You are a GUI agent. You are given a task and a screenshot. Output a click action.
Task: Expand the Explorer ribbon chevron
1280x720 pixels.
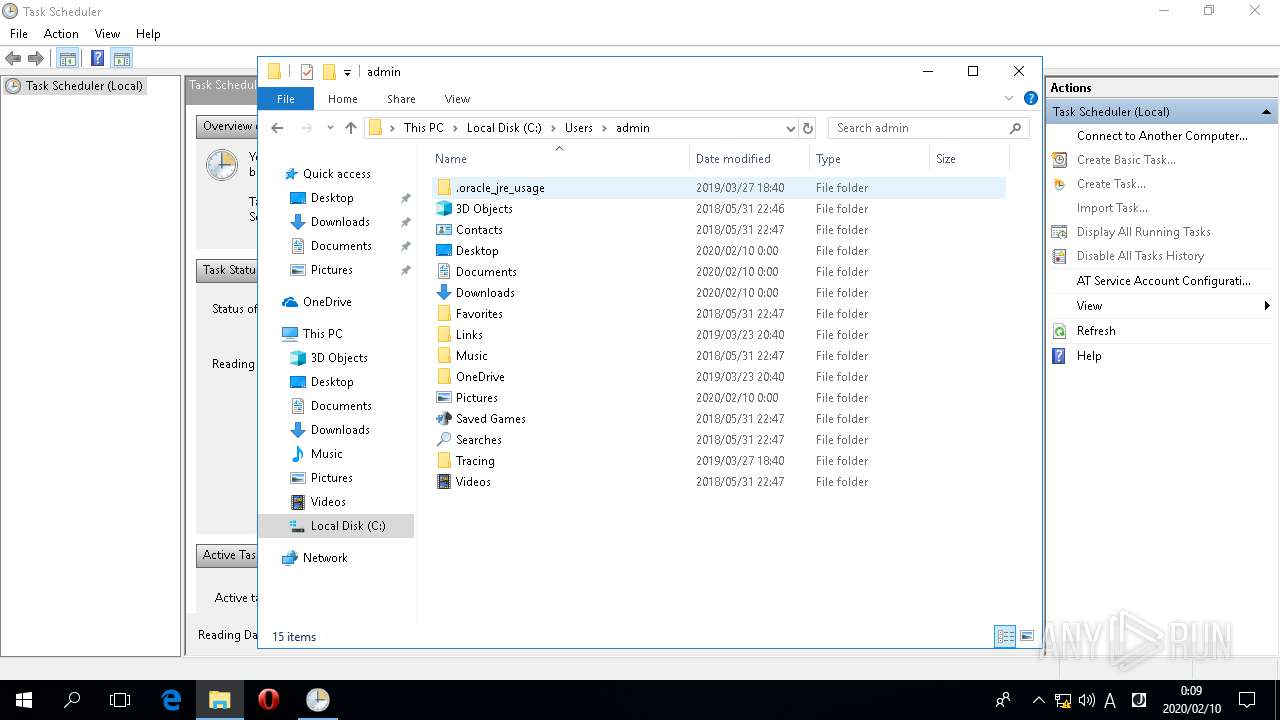(1009, 98)
